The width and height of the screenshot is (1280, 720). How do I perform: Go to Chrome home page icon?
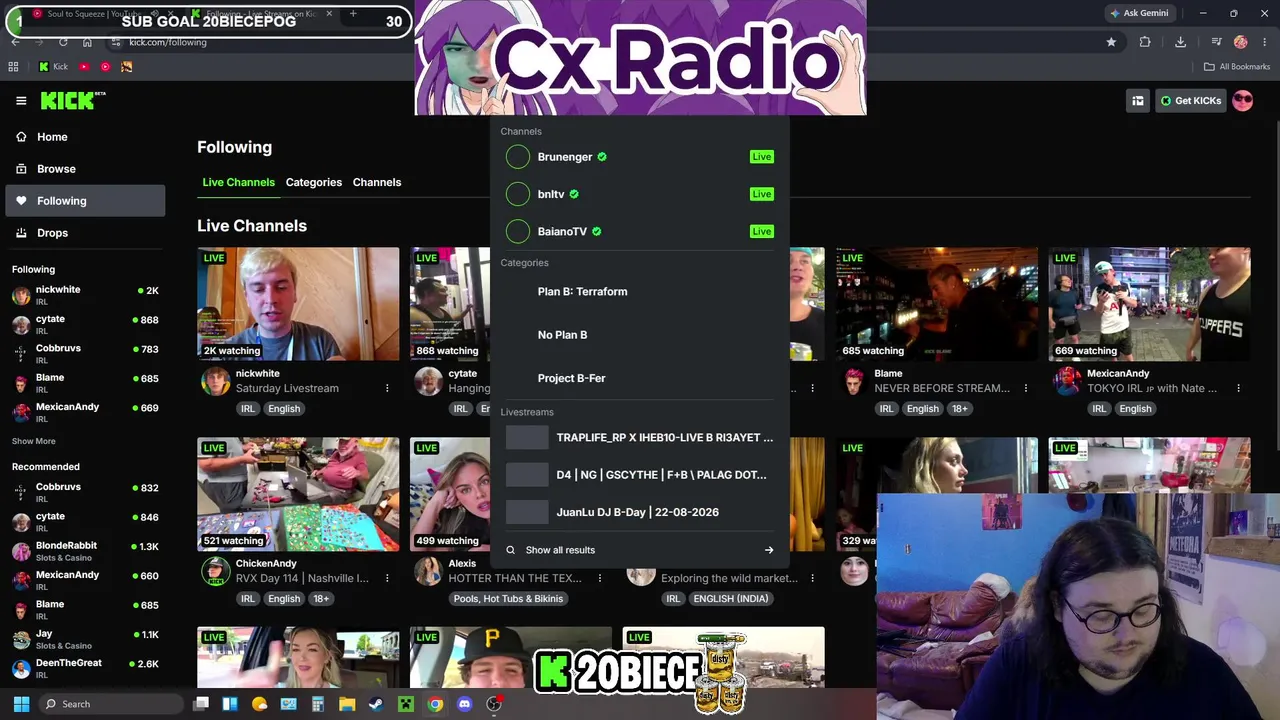pyautogui.click(x=87, y=42)
